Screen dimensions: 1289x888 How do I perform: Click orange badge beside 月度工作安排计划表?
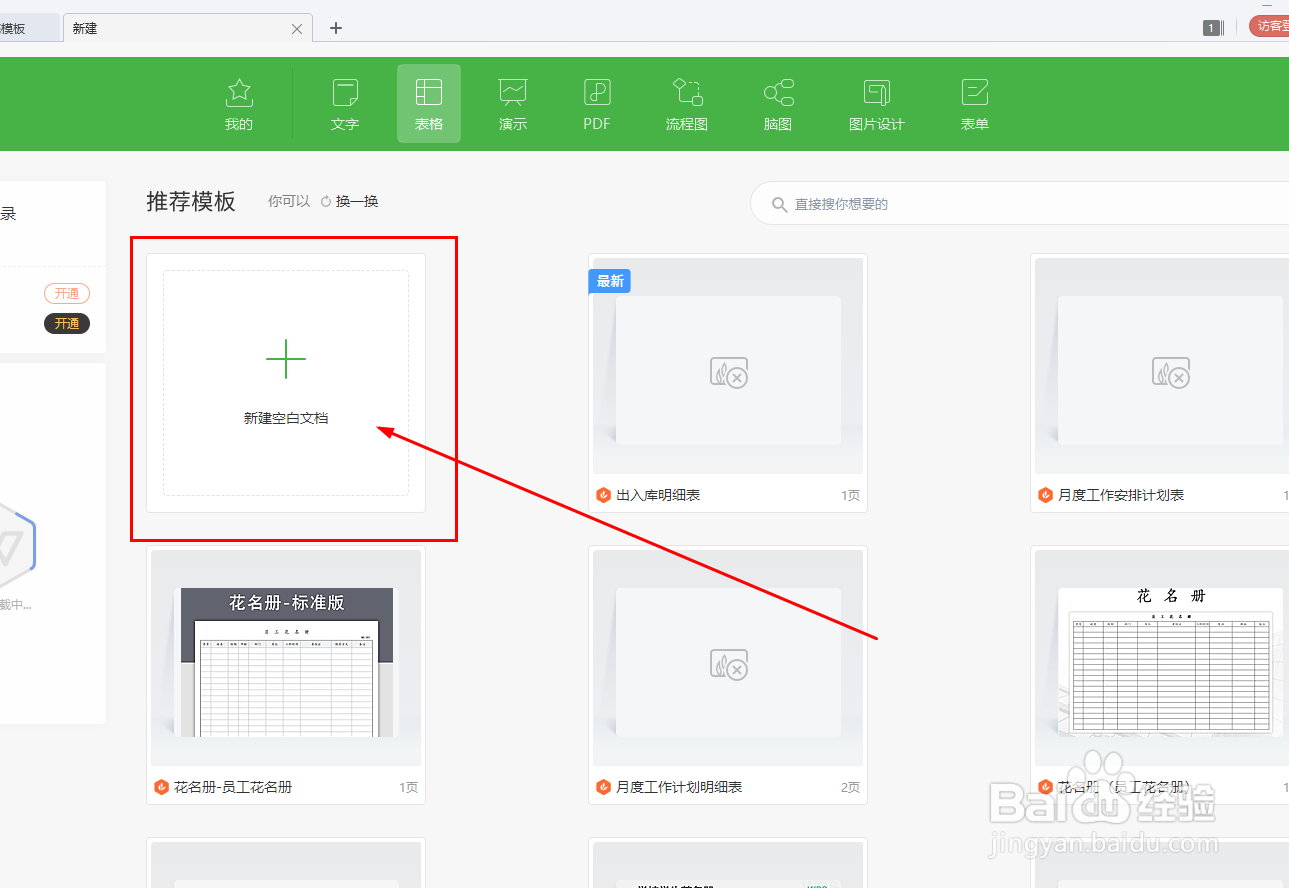pyautogui.click(x=1045, y=495)
